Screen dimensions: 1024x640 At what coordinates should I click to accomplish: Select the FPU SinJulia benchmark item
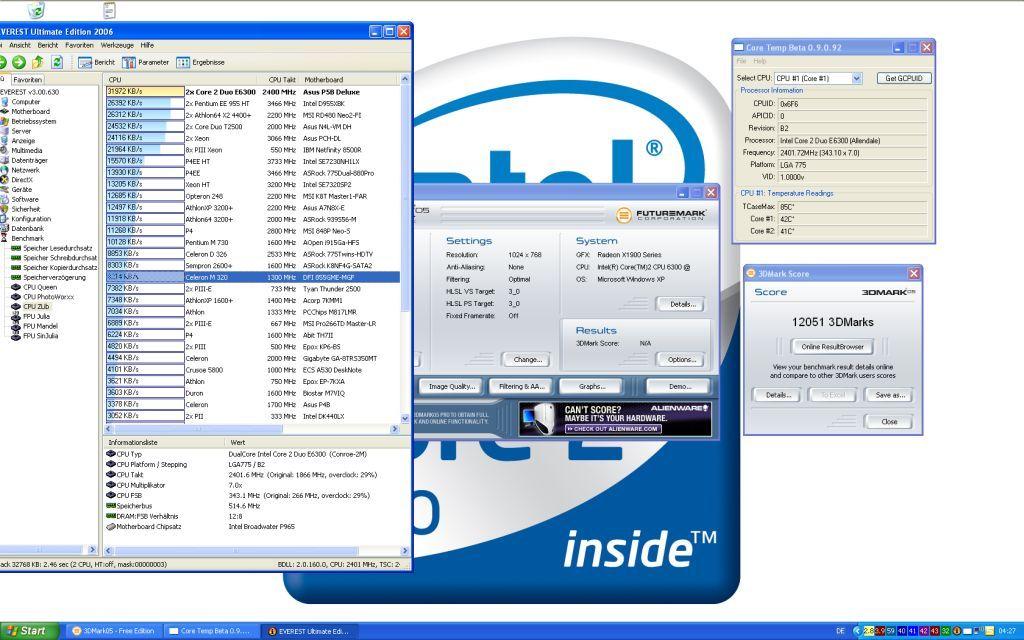[x=35, y=336]
